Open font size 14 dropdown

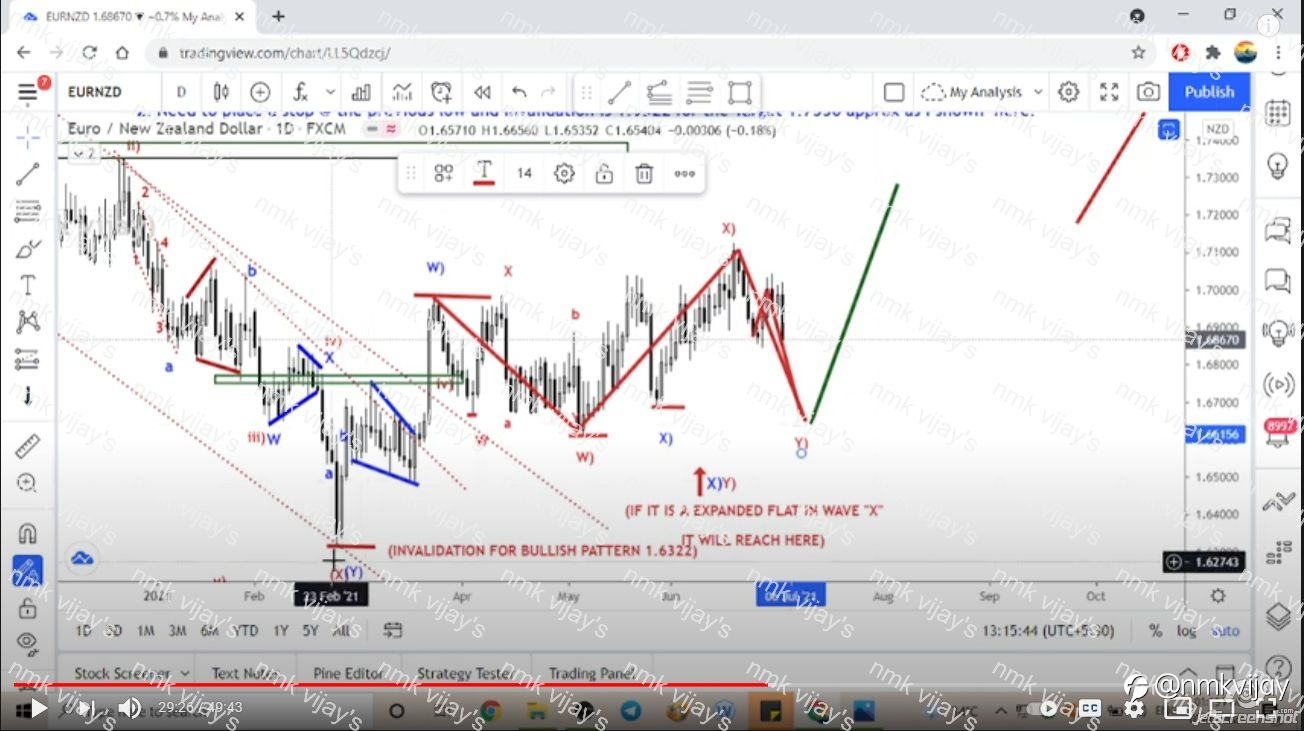(x=524, y=174)
